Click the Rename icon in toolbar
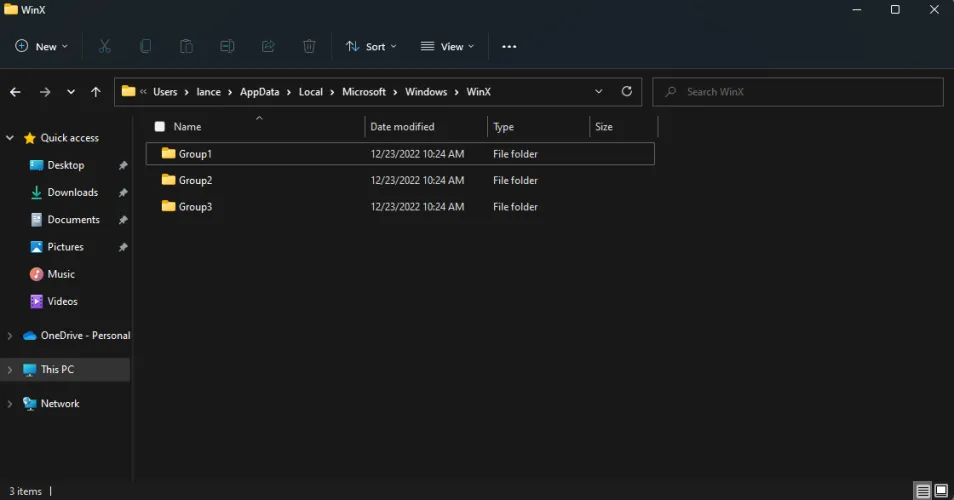The image size is (954, 500). pos(227,47)
